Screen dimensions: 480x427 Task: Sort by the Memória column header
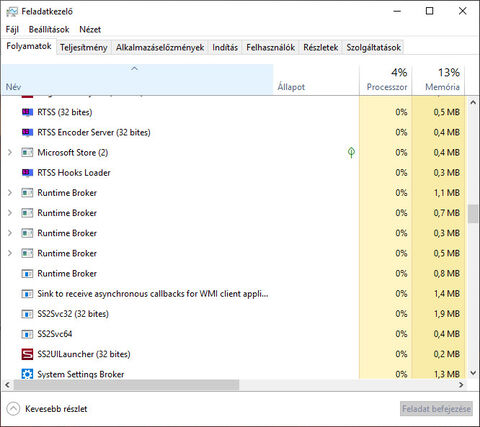(438, 79)
